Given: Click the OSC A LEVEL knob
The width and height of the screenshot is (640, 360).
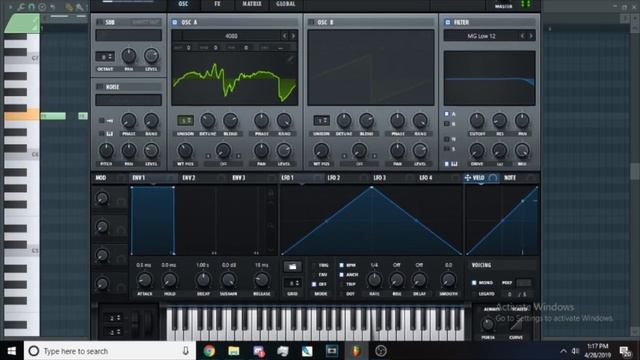Looking at the screenshot, I should pos(284,151).
